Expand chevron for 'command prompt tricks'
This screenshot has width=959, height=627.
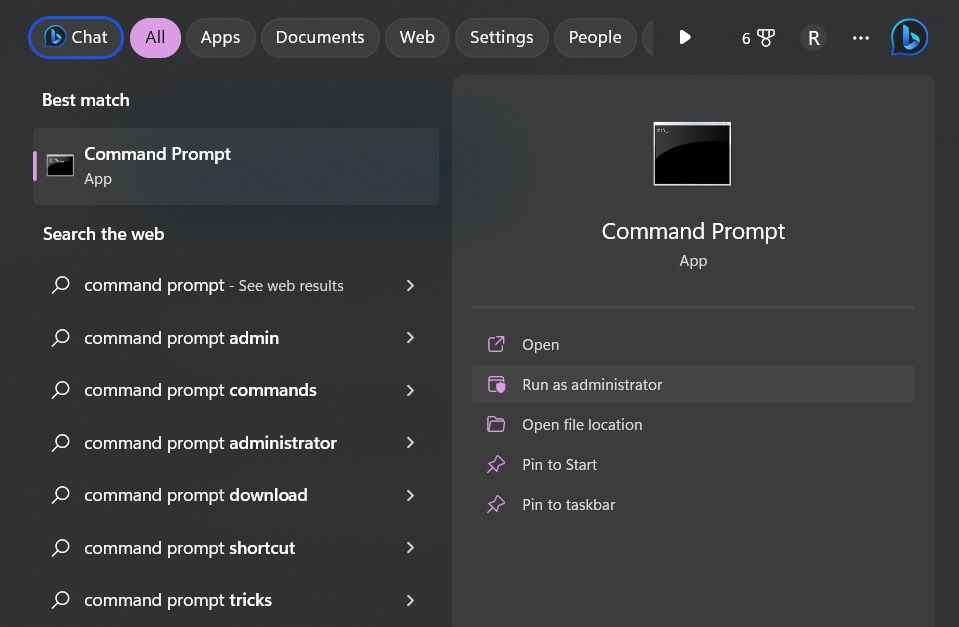tap(410, 601)
